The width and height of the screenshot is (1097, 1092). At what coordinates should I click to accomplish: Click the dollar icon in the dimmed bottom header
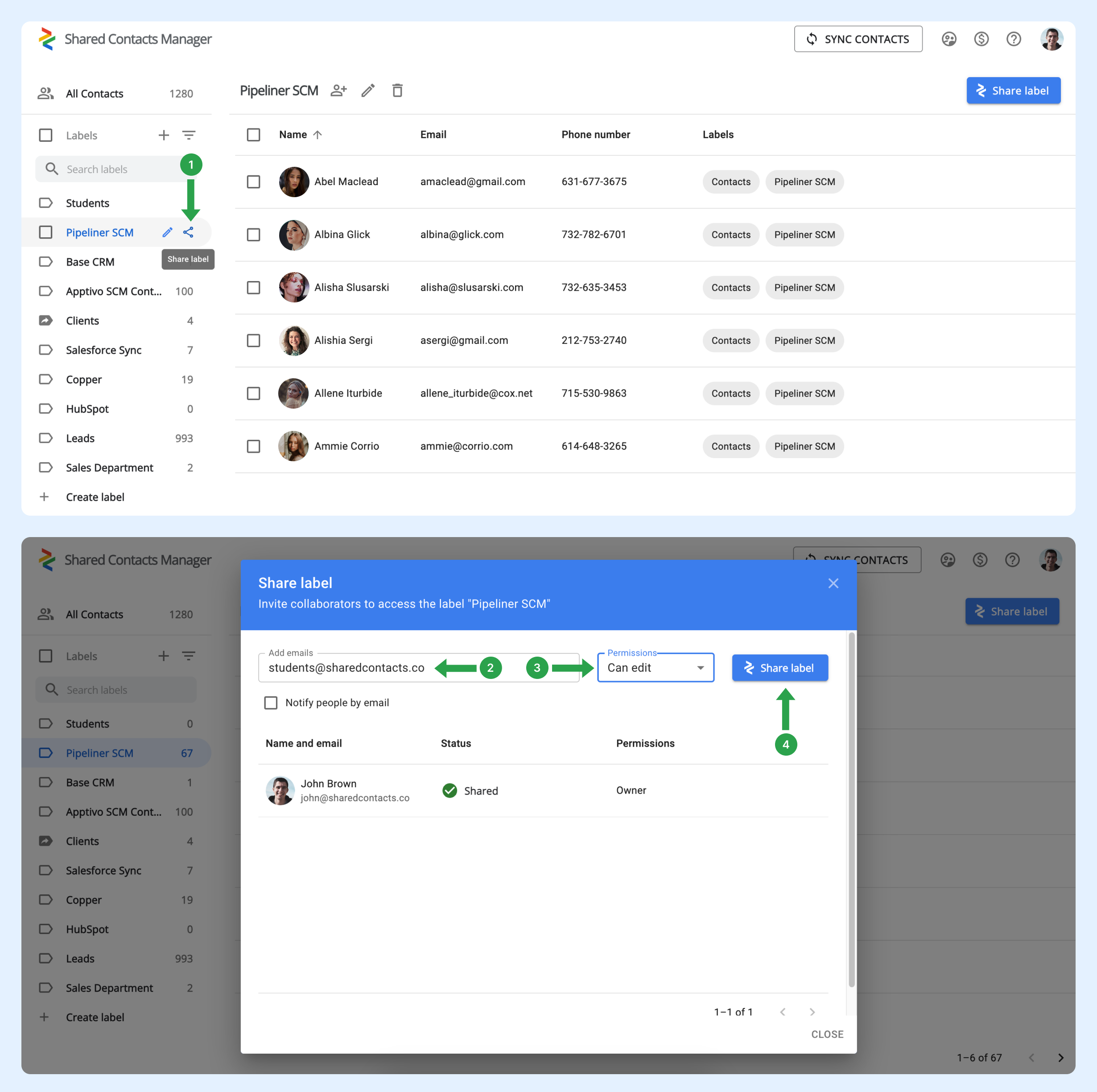tap(980, 560)
